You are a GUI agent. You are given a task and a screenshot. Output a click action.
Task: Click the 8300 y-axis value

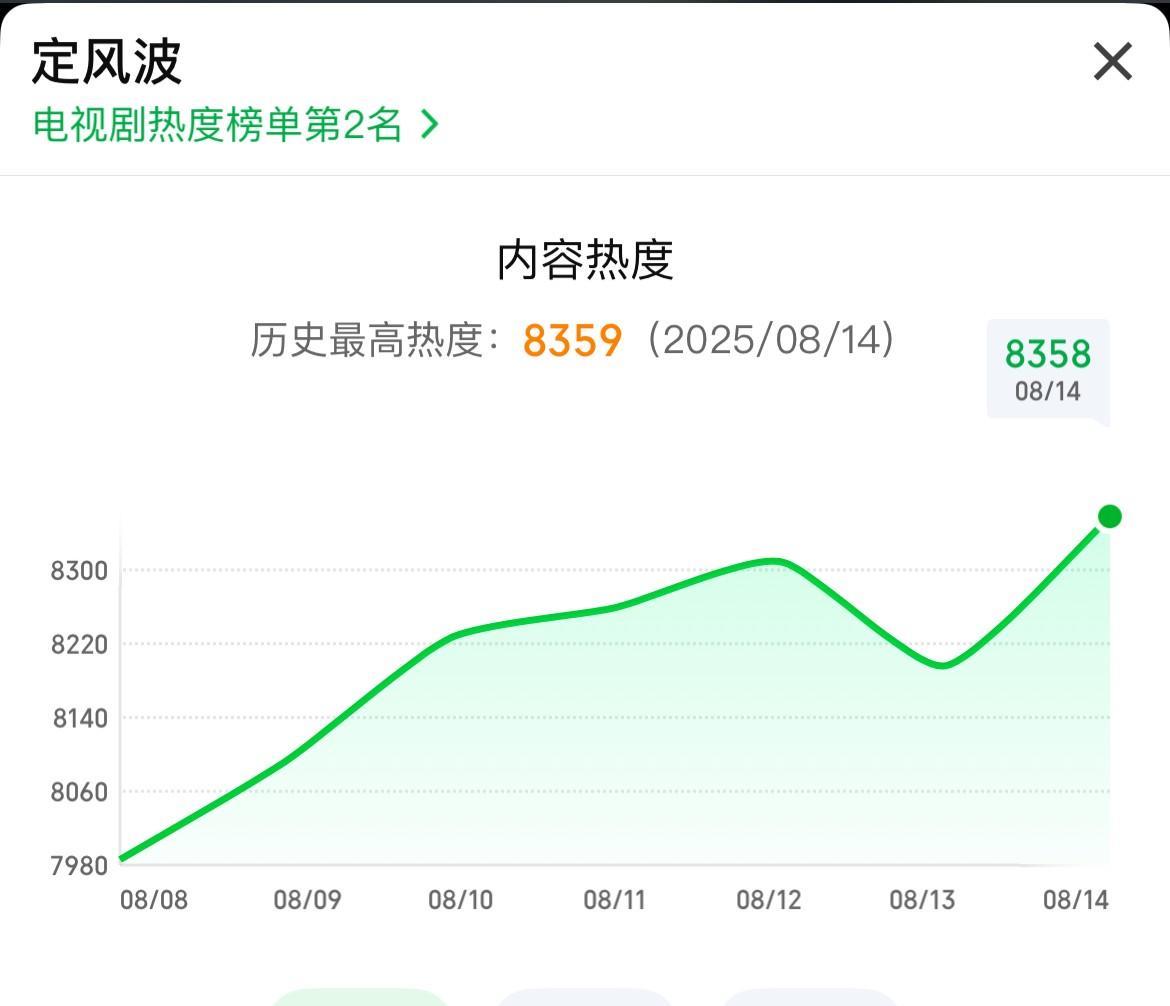click(79, 571)
